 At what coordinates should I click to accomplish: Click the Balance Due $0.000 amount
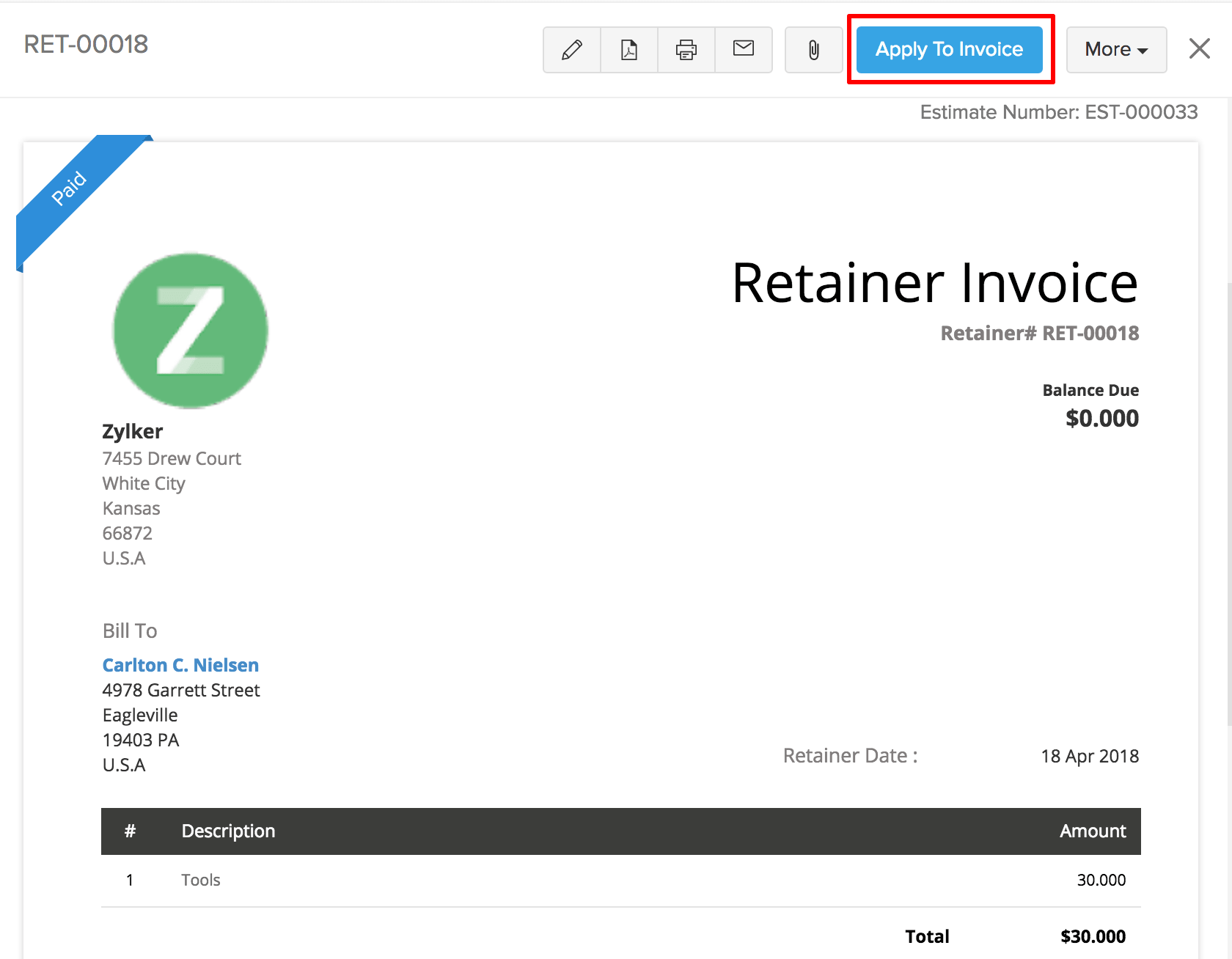[x=1101, y=419]
